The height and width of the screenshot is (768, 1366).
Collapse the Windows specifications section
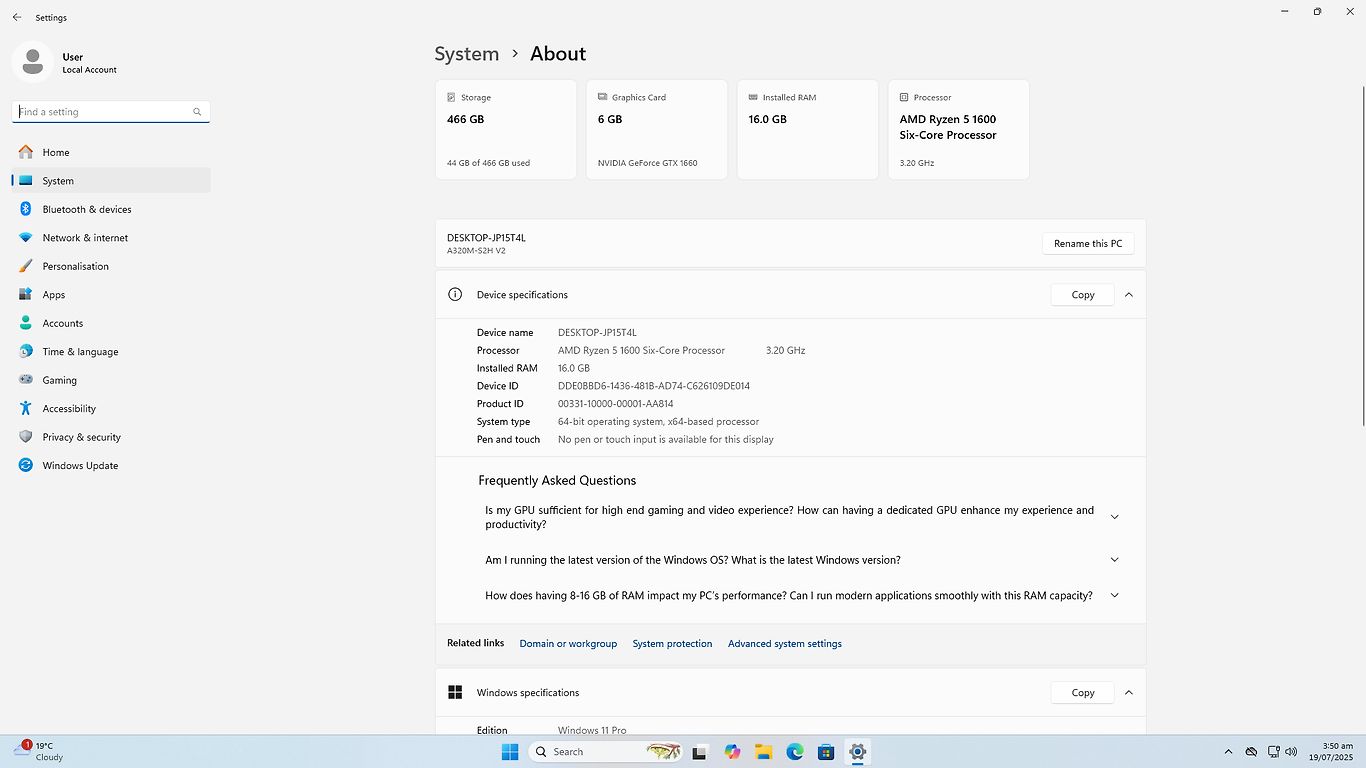click(x=1128, y=693)
